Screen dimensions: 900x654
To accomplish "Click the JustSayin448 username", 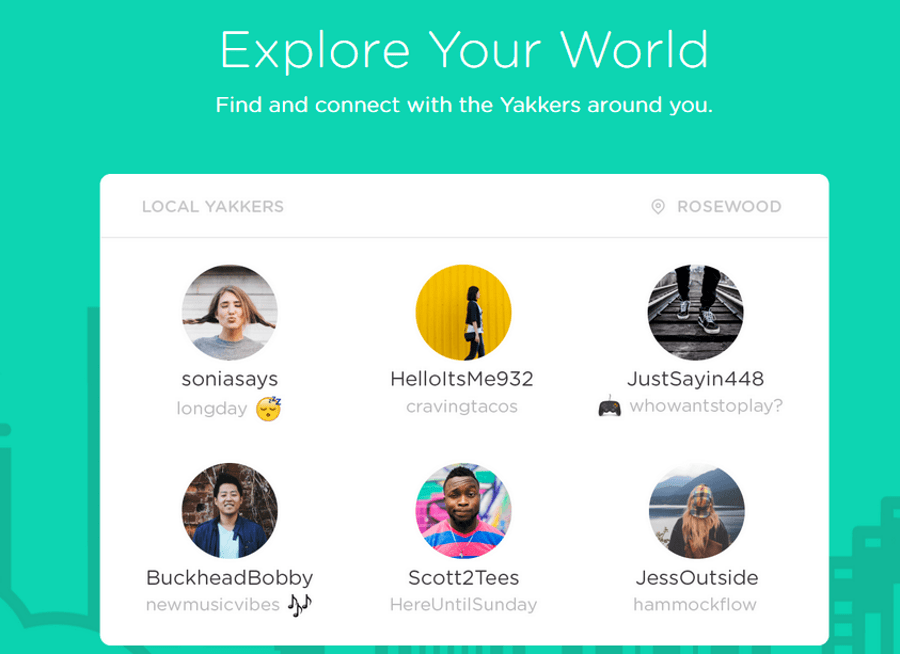I will tap(695, 380).
